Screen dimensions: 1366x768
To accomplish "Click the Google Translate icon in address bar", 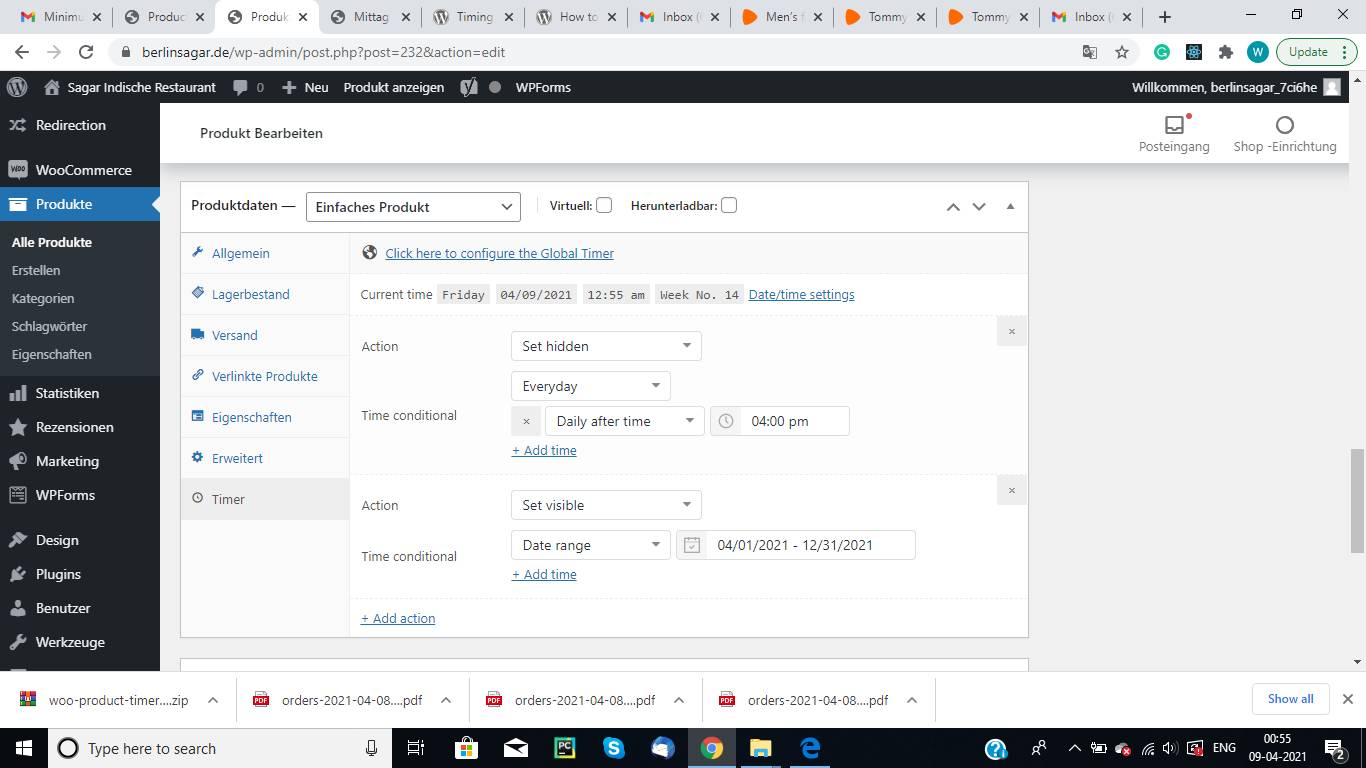I will 1090,52.
